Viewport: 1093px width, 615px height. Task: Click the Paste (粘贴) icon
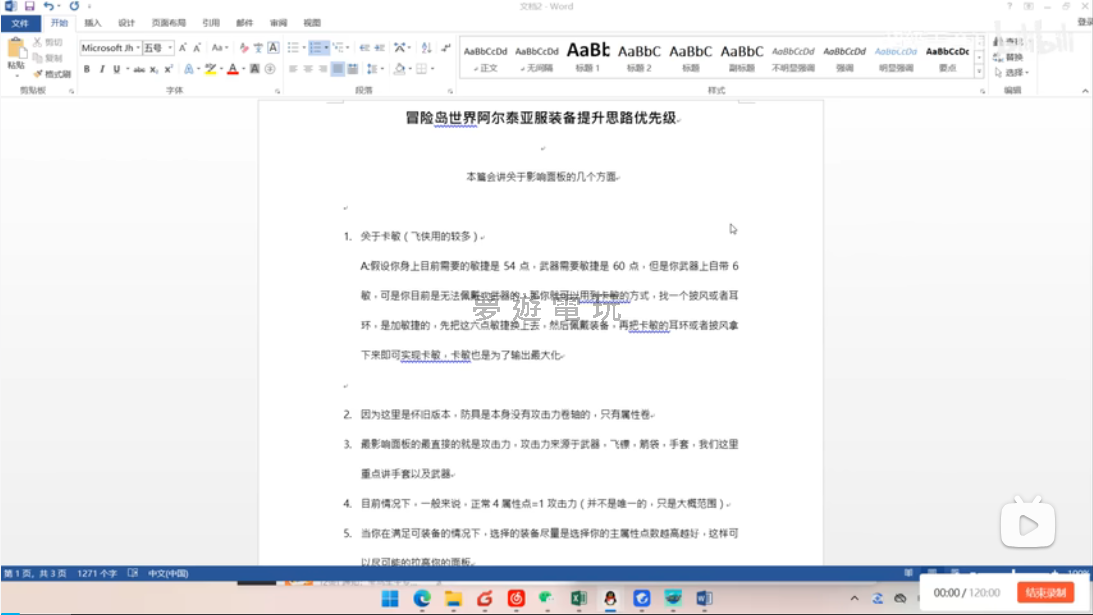click(x=16, y=52)
